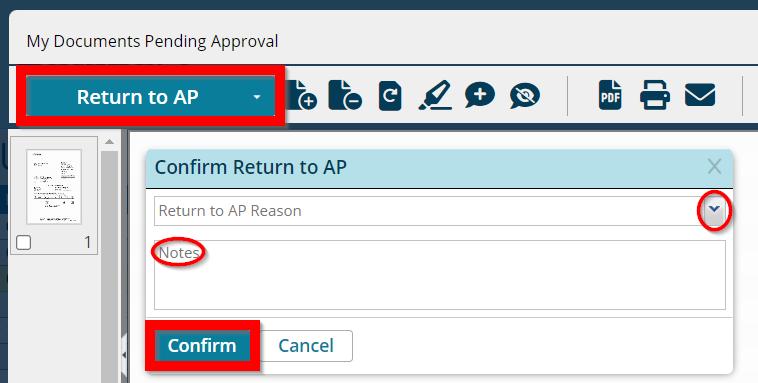Screen dimensions: 758x383
Task: Click the add page document icon
Action: (x=302, y=95)
